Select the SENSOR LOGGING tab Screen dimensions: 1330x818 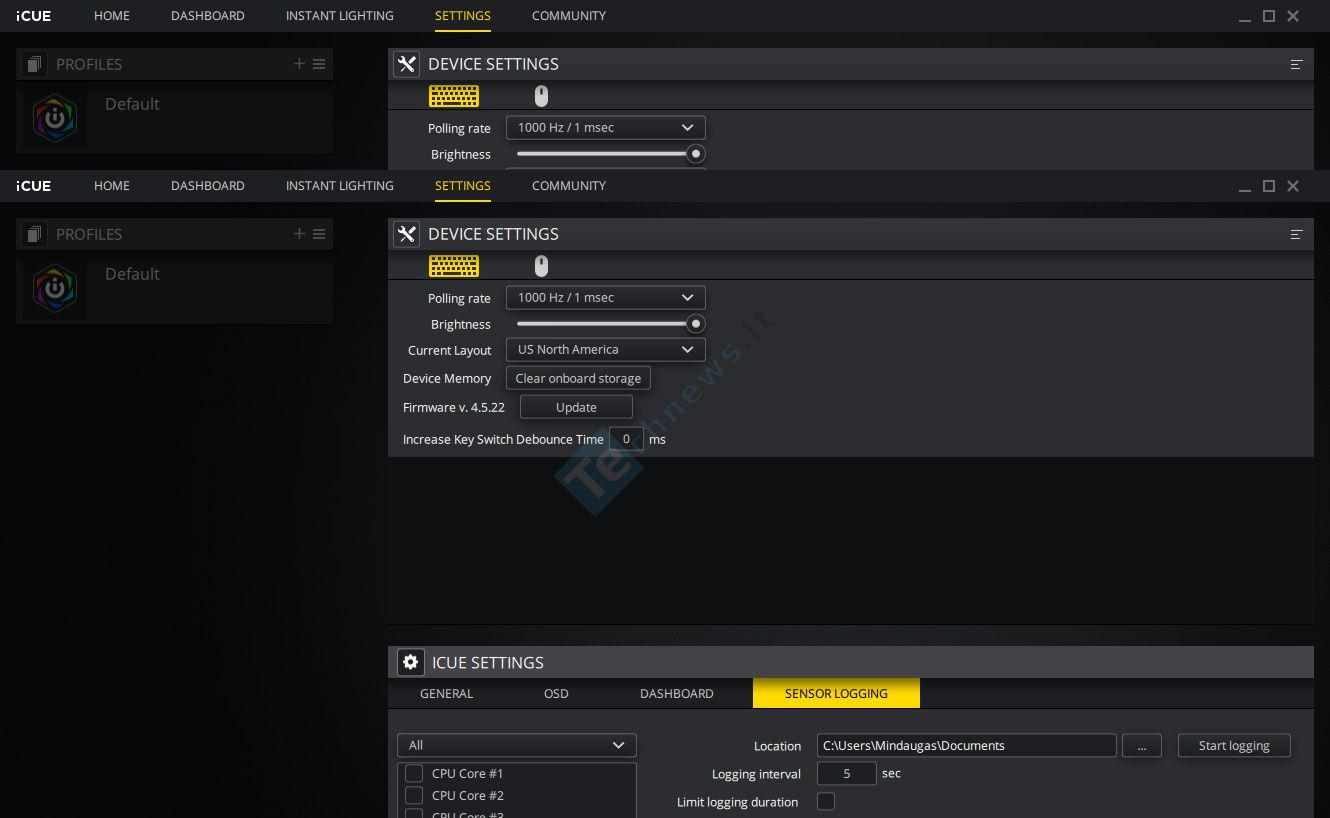(836, 693)
